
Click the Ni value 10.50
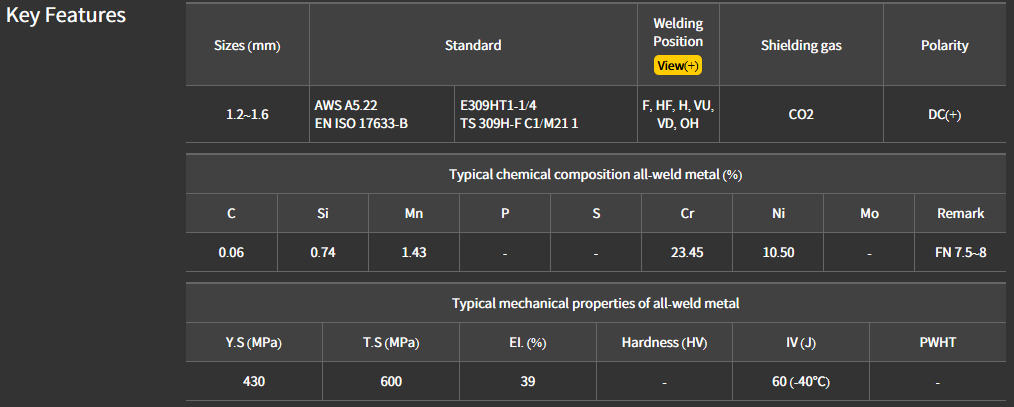click(x=778, y=252)
